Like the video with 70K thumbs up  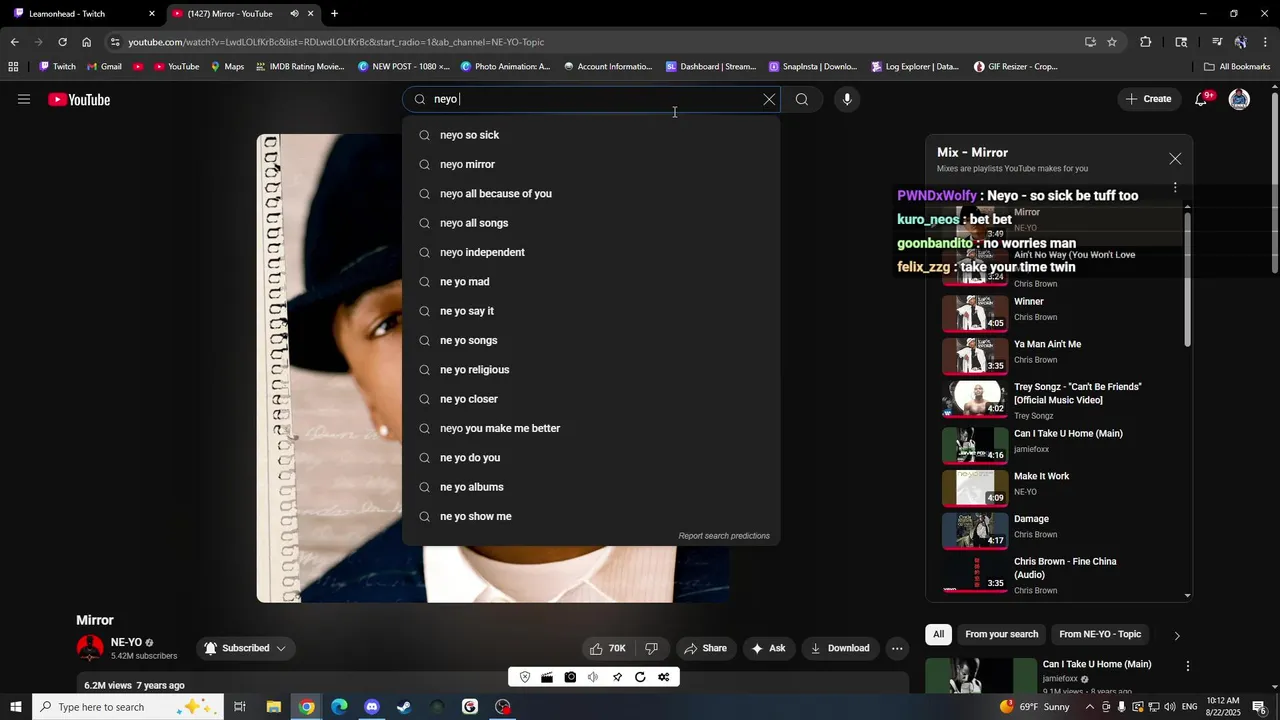(x=608, y=648)
